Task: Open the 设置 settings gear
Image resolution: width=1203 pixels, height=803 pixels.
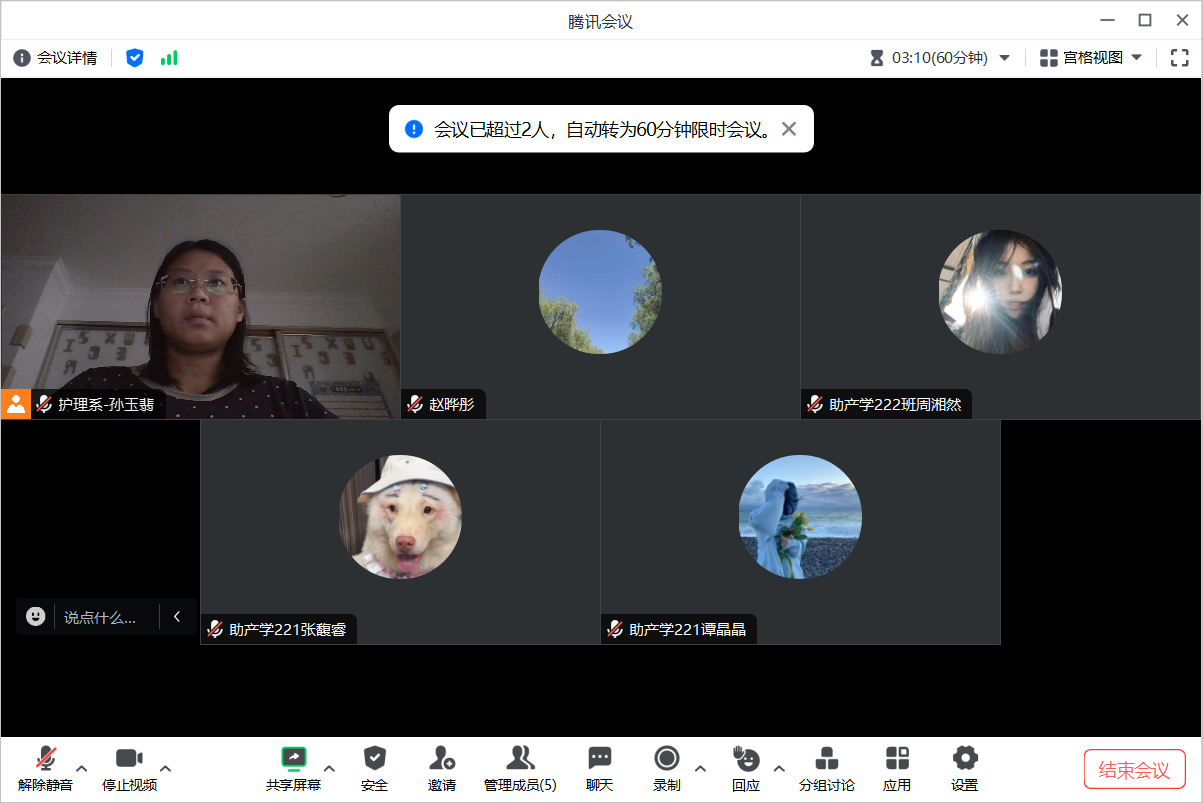Action: [x=964, y=759]
